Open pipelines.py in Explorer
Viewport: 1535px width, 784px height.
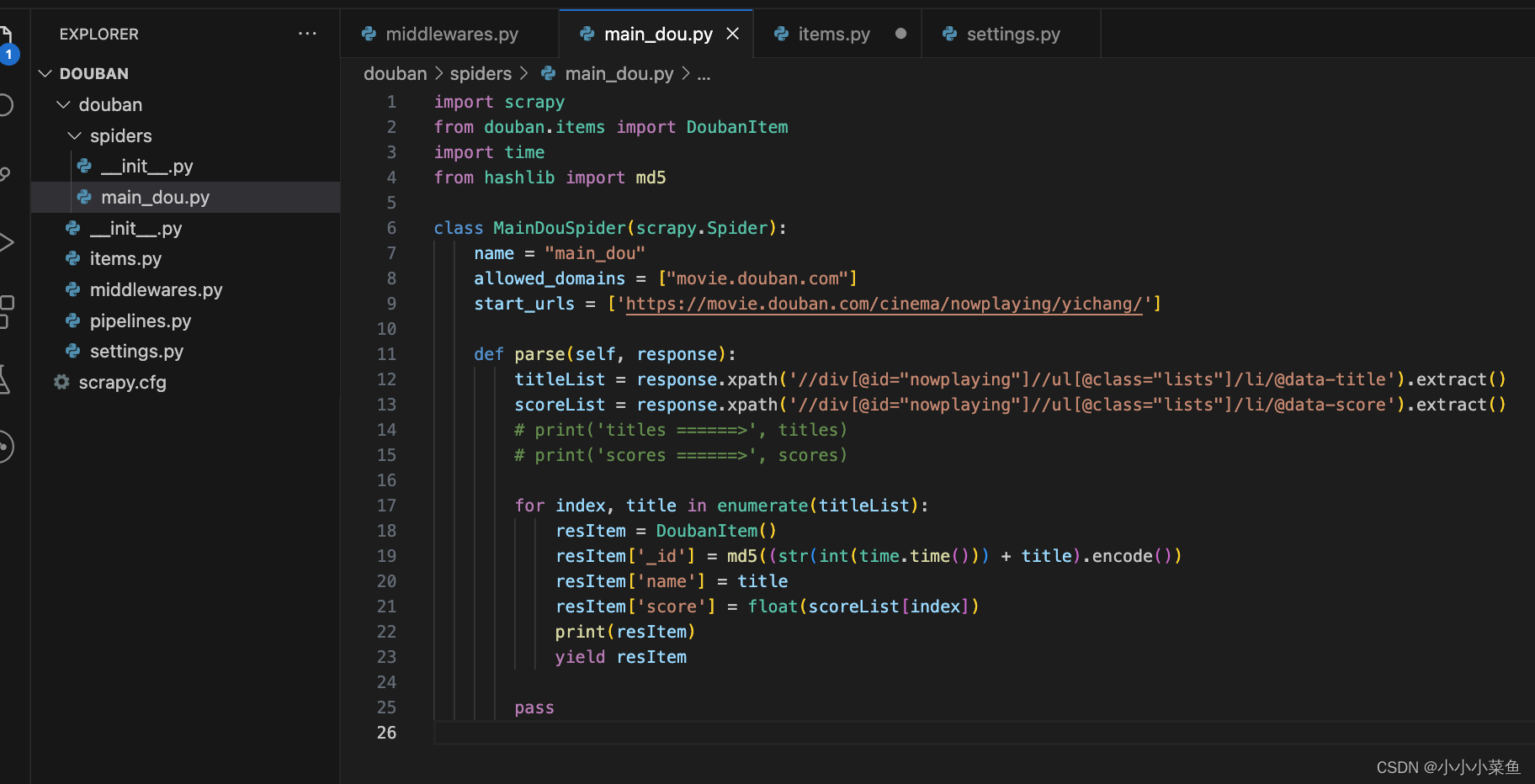point(185,320)
